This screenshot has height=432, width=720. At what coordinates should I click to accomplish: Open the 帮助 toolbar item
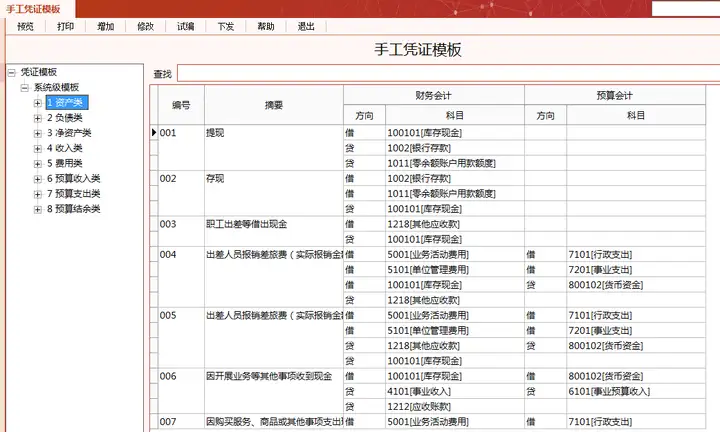[265, 27]
